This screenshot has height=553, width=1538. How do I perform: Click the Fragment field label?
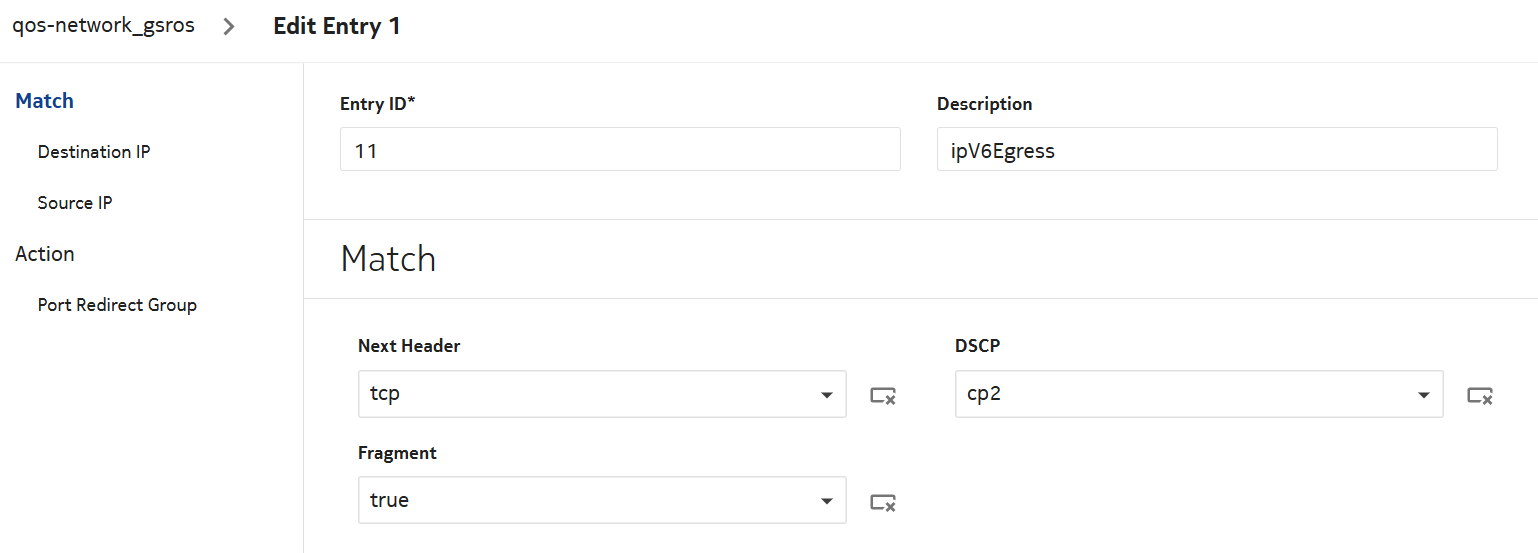(x=397, y=453)
